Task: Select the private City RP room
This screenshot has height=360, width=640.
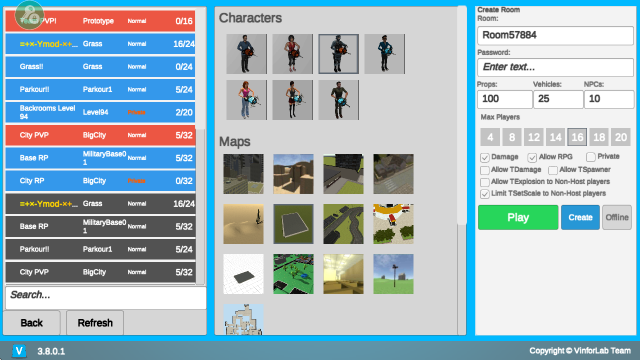Action: coord(100,181)
